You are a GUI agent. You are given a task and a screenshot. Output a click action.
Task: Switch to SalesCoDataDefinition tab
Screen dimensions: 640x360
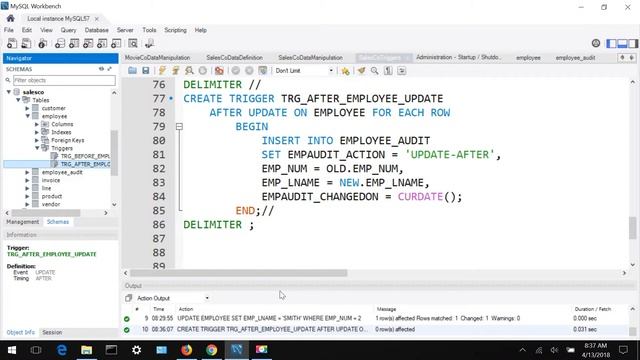pos(234,58)
